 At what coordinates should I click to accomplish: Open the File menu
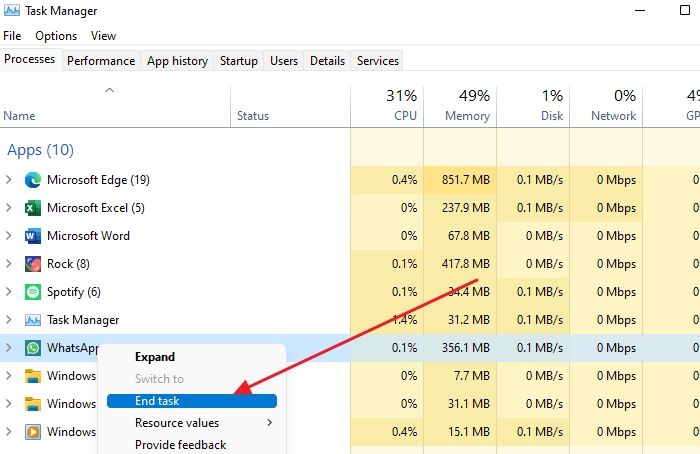[12, 36]
